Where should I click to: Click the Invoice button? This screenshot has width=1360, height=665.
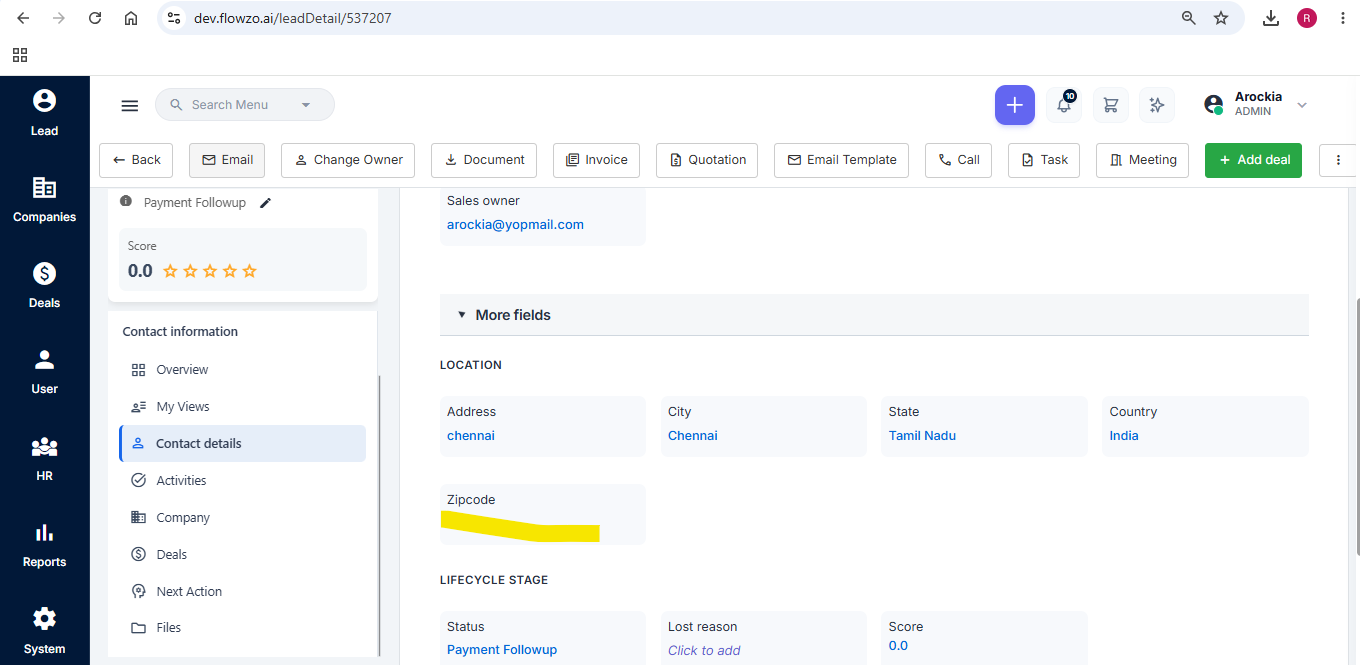coord(596,160)
